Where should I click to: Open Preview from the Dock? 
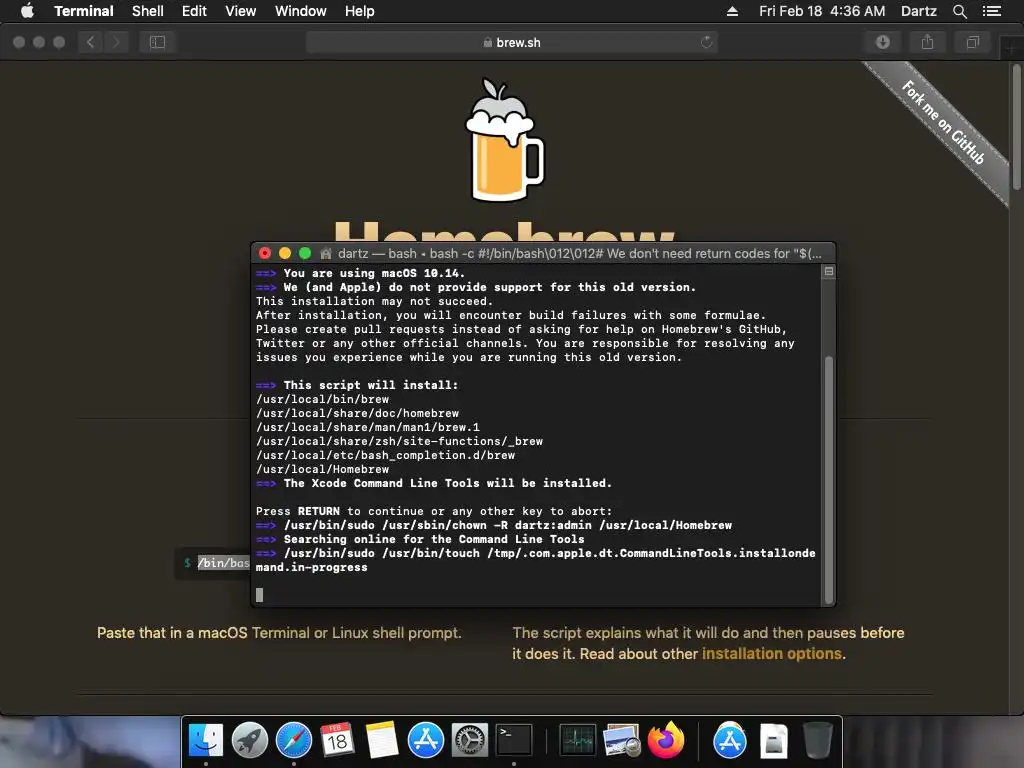point(621,741)
